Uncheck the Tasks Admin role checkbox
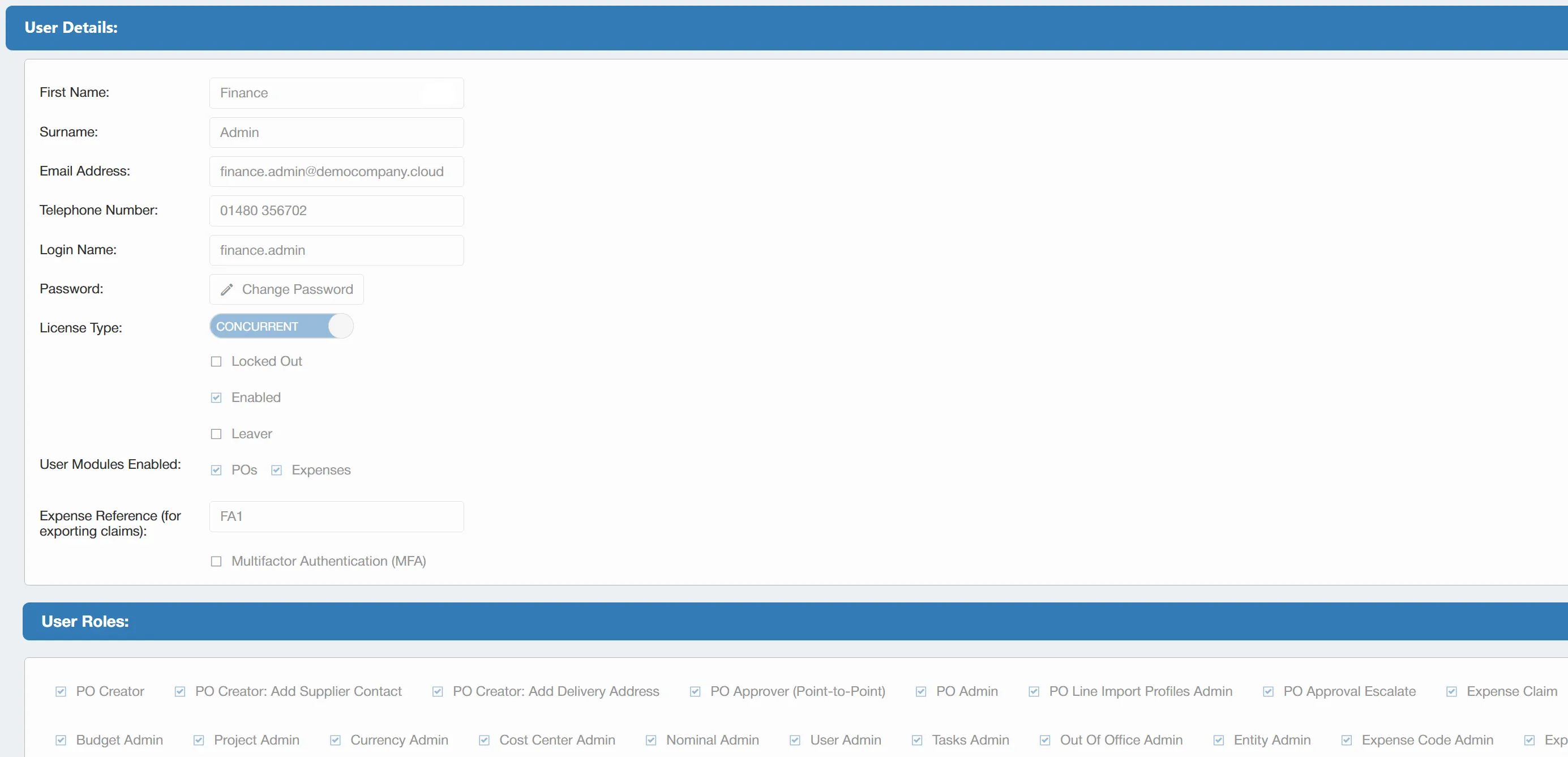This screenshot has width=1568, height=757. pos(917,740)
